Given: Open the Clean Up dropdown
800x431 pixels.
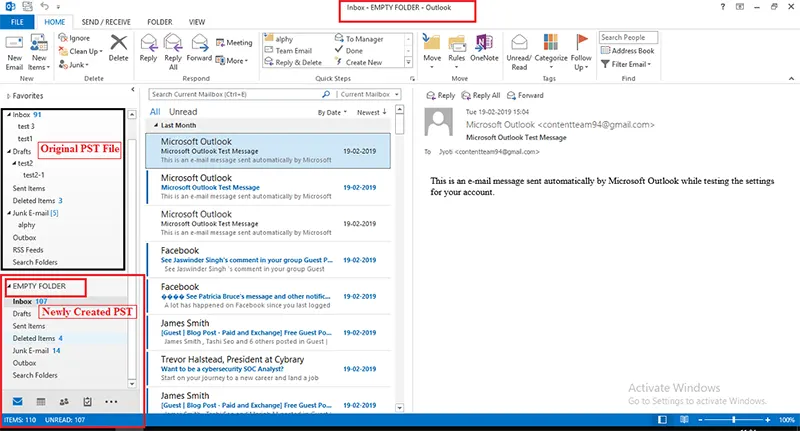Looking at the screenshot, I should click(x=81, y=51).
